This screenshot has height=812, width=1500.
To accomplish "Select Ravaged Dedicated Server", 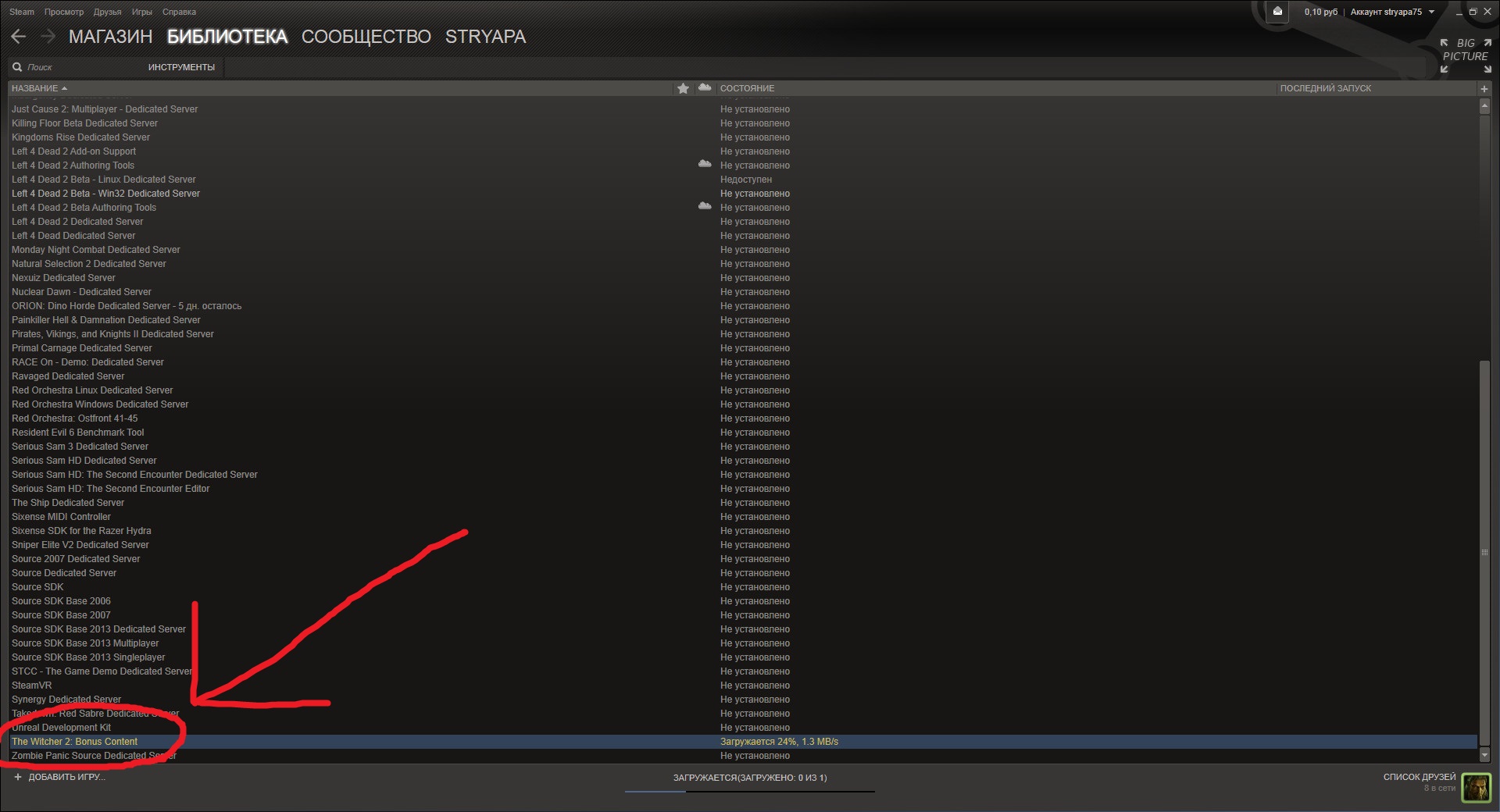I will (68, 376).
